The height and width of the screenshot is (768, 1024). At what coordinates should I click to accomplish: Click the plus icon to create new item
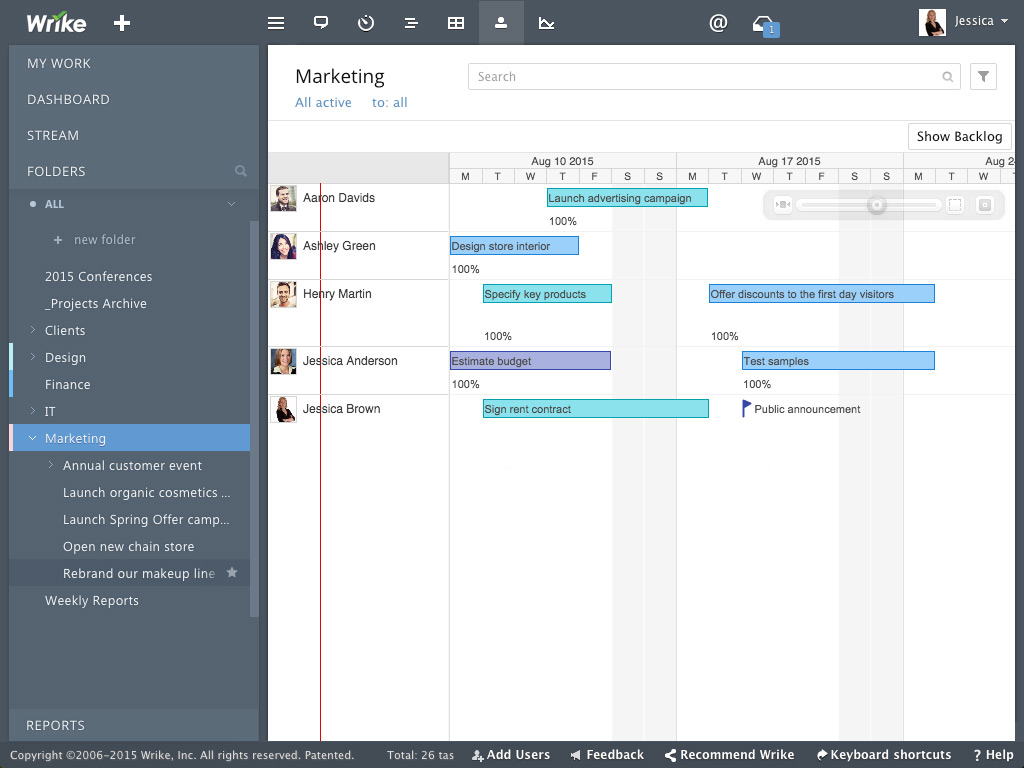(122, 24)
